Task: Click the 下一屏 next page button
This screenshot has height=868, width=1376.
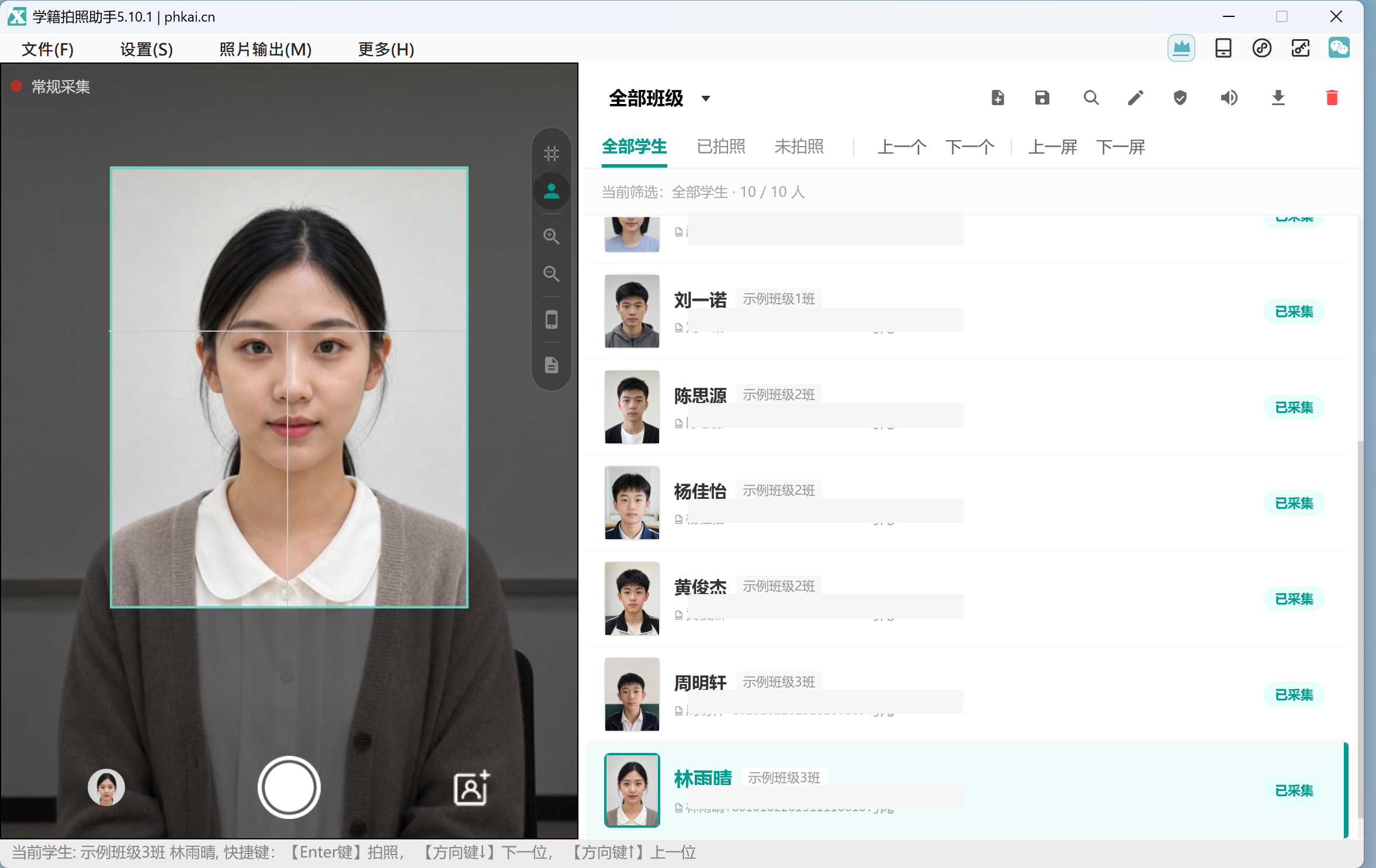Action: (1121, 147)
